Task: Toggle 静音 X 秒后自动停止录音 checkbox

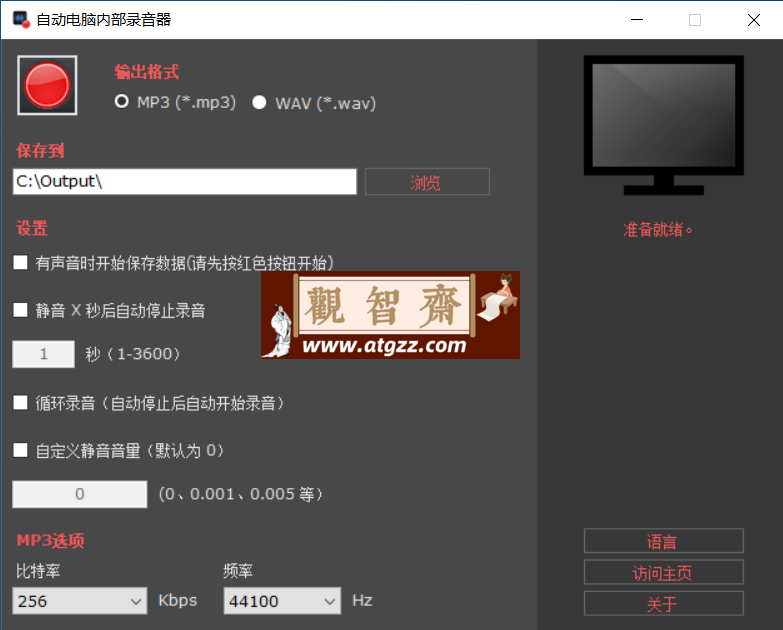Action: click(20, 310)
